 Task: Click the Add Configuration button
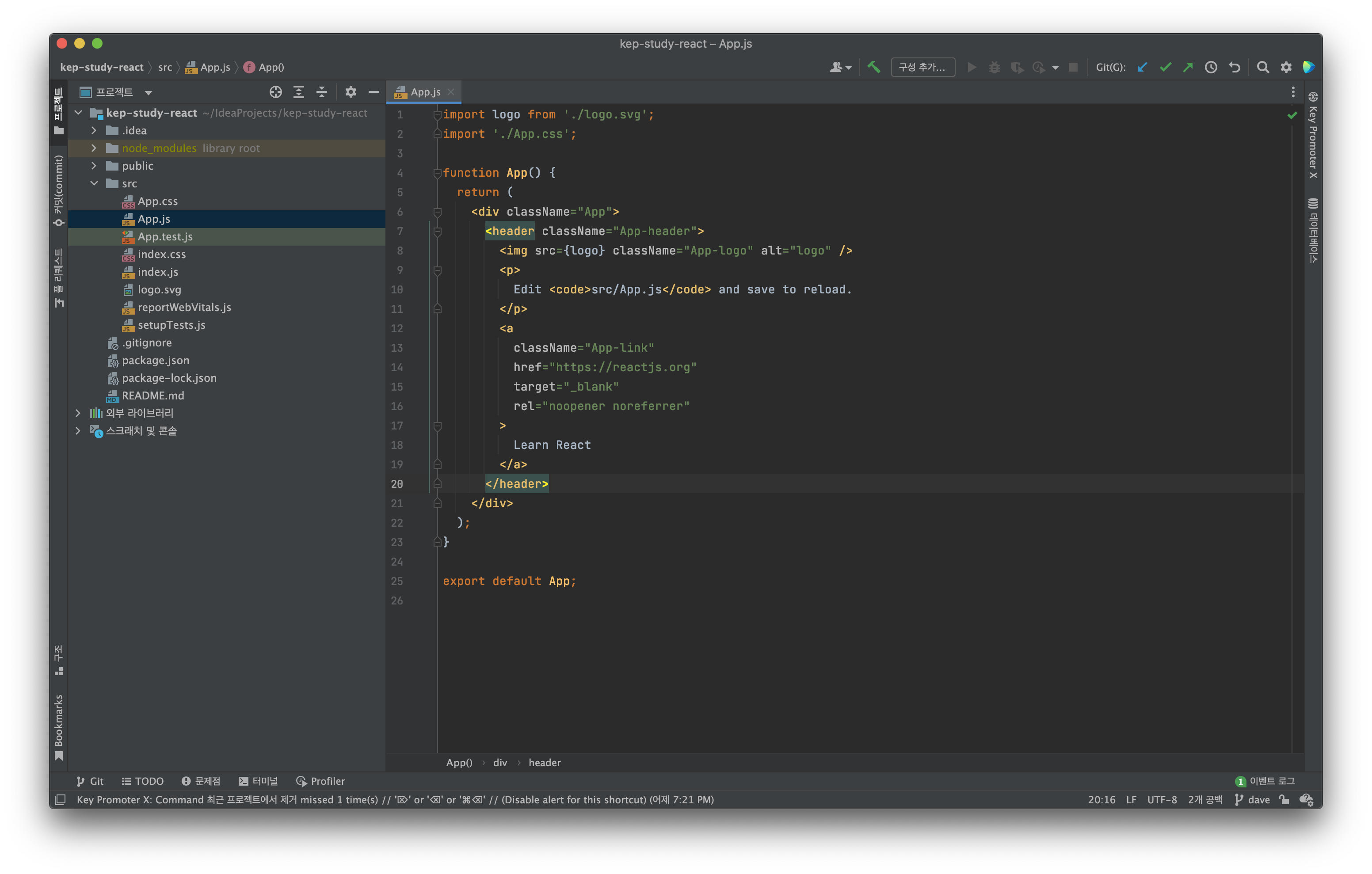pos(922,67)
